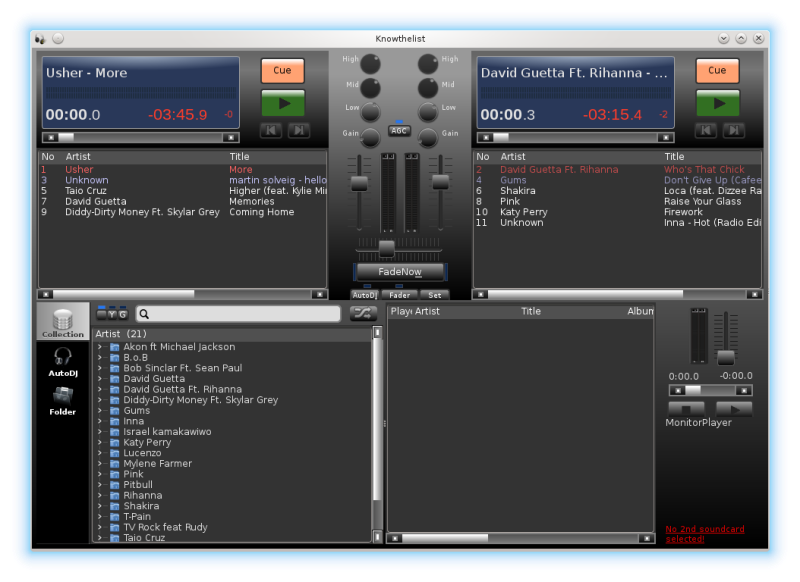The image size is (800, 582).
Task: Toggle the AGC auto gain button
Action: coord(399,131)
